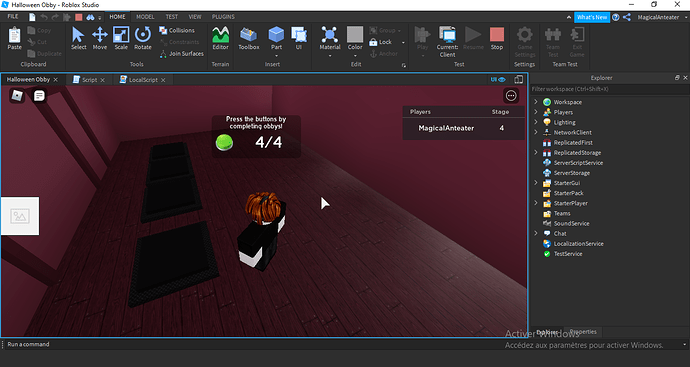Screen dimensions: 690x367
Task: Switch to the TEST ribbon tab
Action: point(172,17)
